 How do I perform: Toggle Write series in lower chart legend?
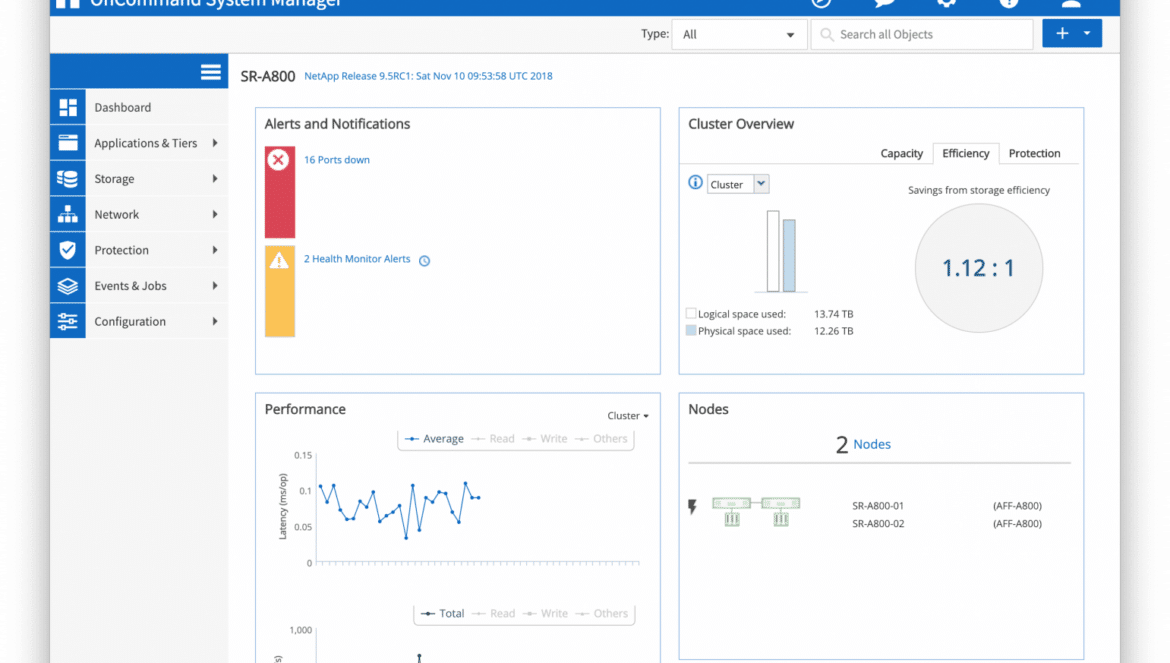click(x=545, y=614)
